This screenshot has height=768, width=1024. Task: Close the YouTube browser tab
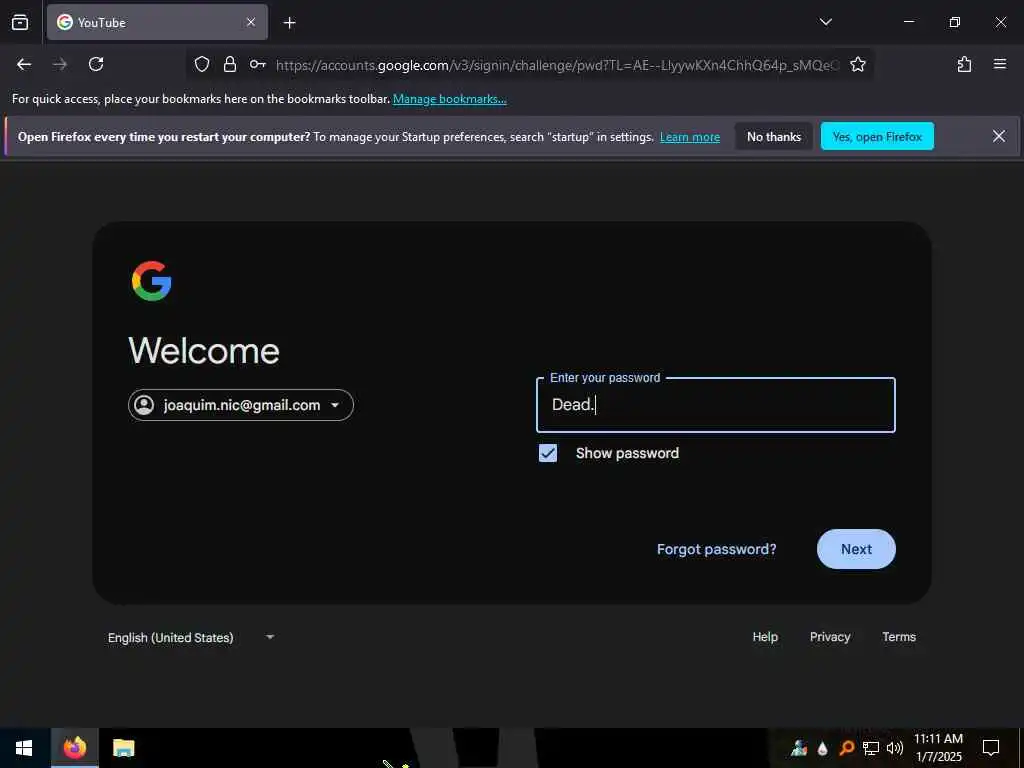tap(251, 22)
